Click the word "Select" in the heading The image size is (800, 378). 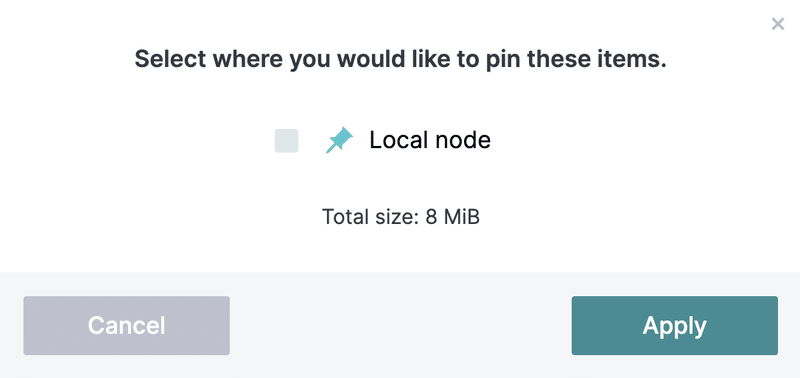[170, 60]
